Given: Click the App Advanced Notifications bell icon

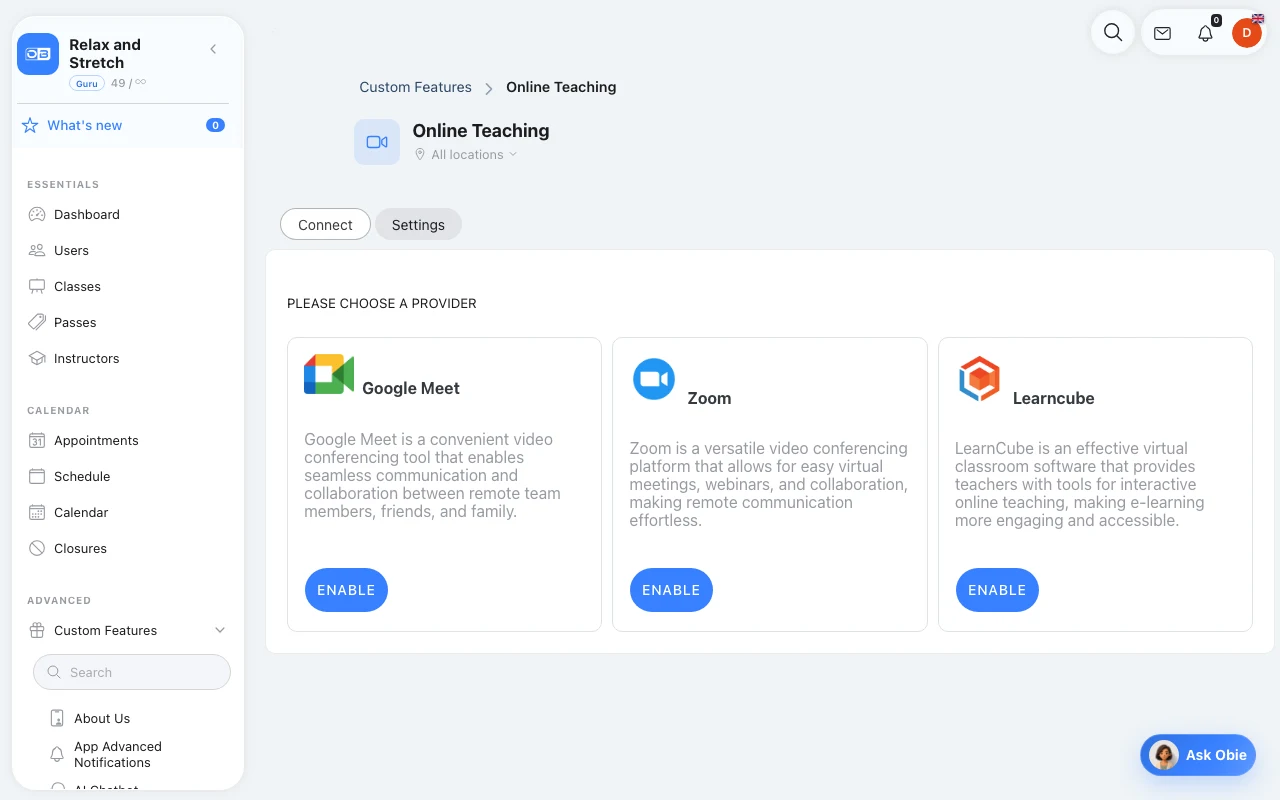Looking at the screenshot, I should click(57, 754).
